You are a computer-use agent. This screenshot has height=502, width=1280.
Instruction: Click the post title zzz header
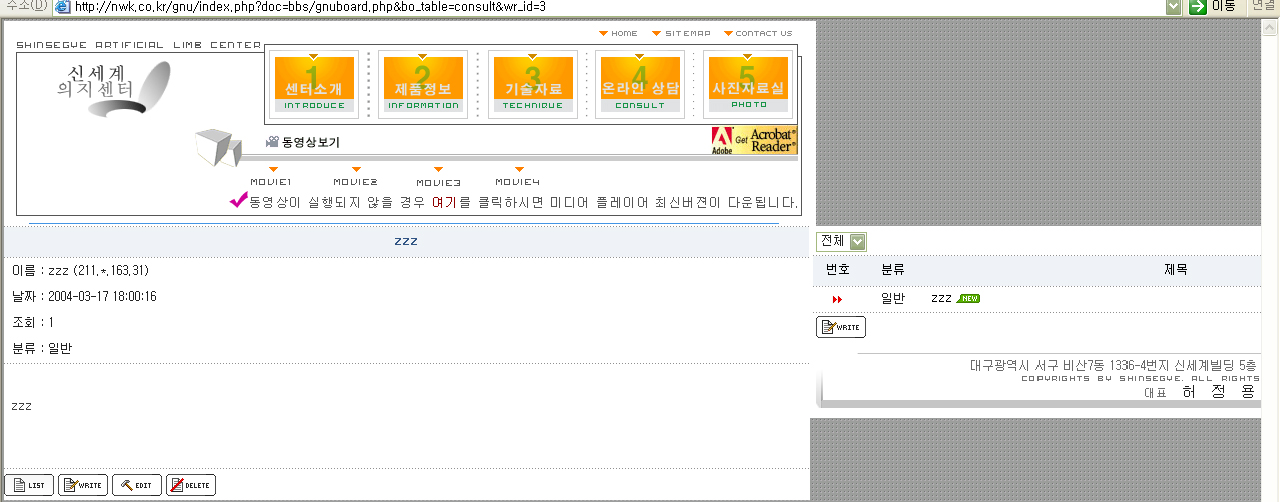406,241
